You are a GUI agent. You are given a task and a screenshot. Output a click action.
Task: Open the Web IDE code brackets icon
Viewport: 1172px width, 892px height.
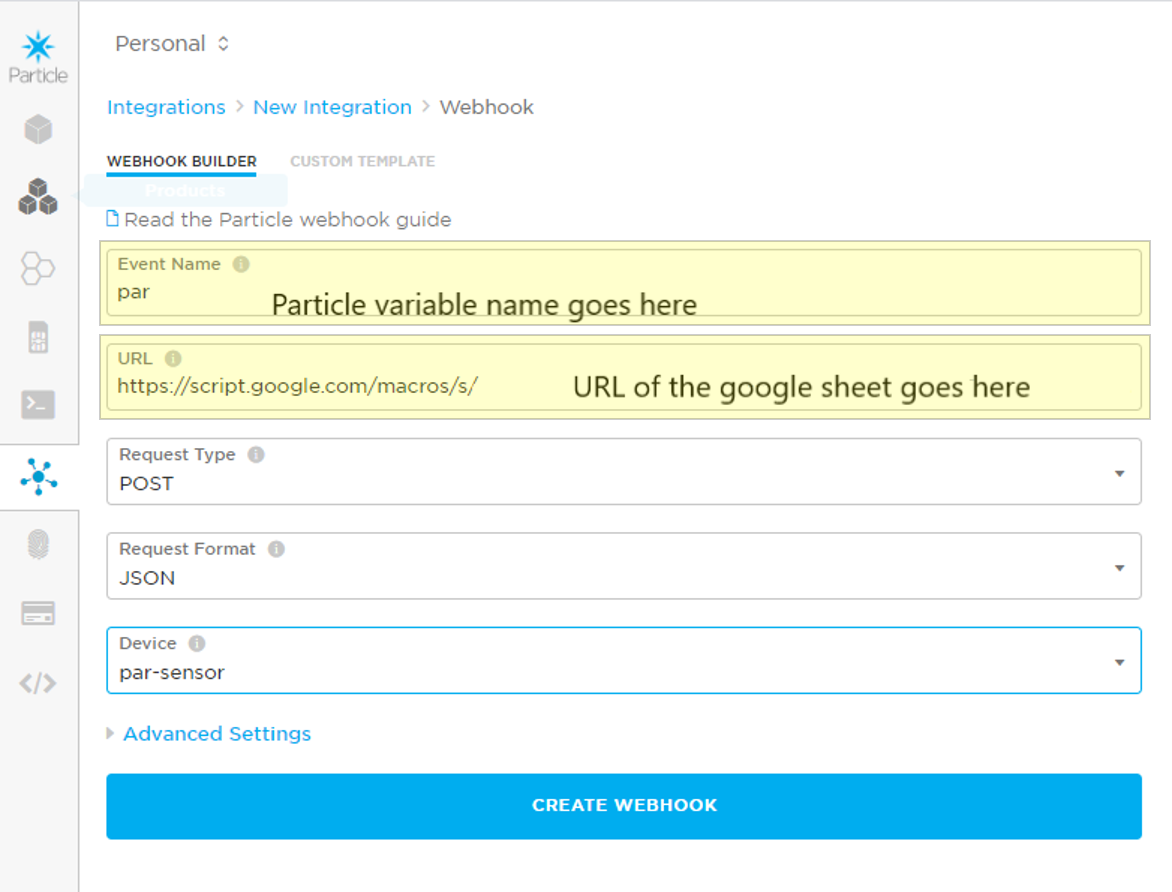pyautogui.click(x=38, y=684)
